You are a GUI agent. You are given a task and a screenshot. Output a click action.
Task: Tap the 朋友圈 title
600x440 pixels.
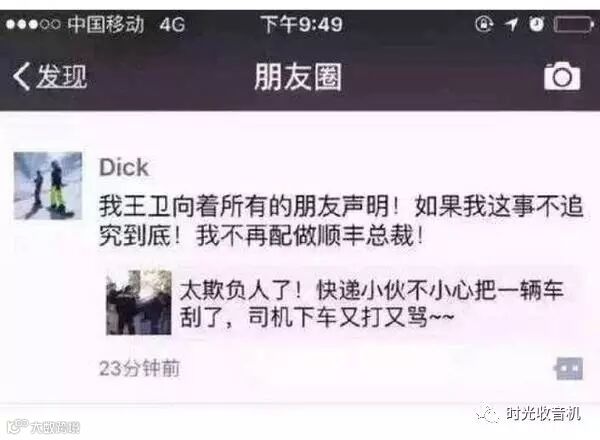(x=298, y=77)
